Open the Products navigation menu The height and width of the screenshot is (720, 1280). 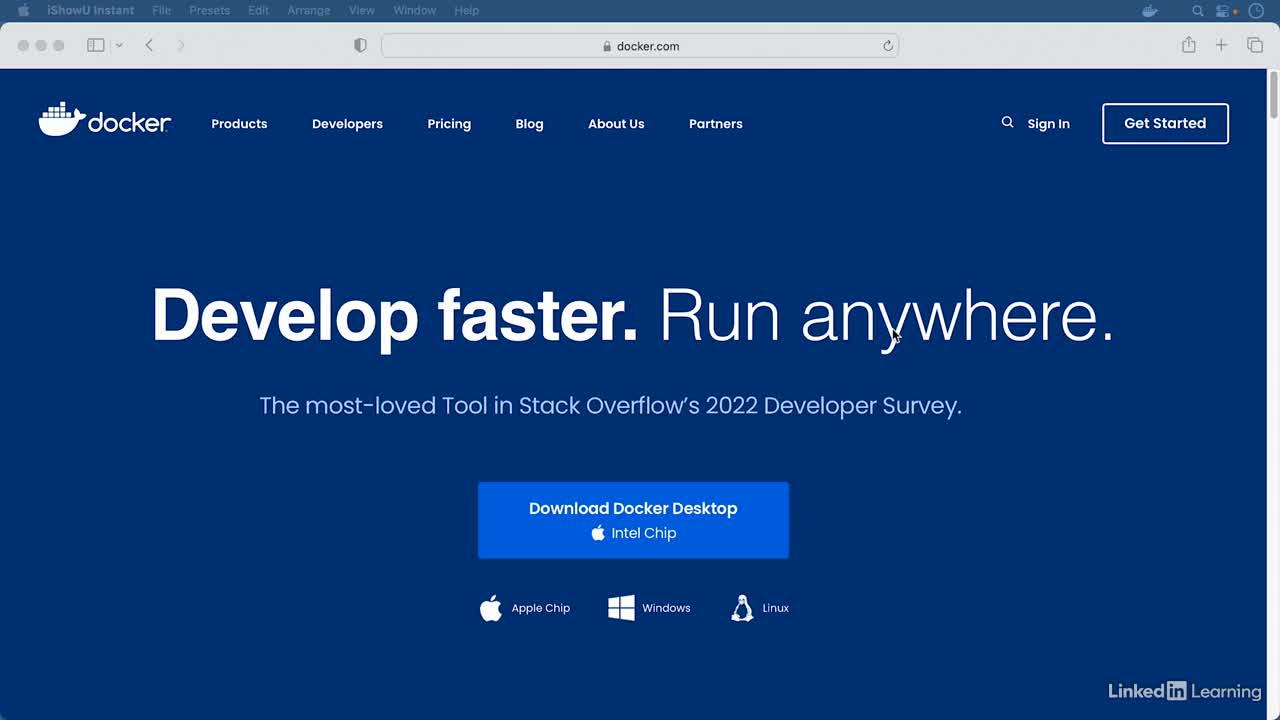coord(239,124)
